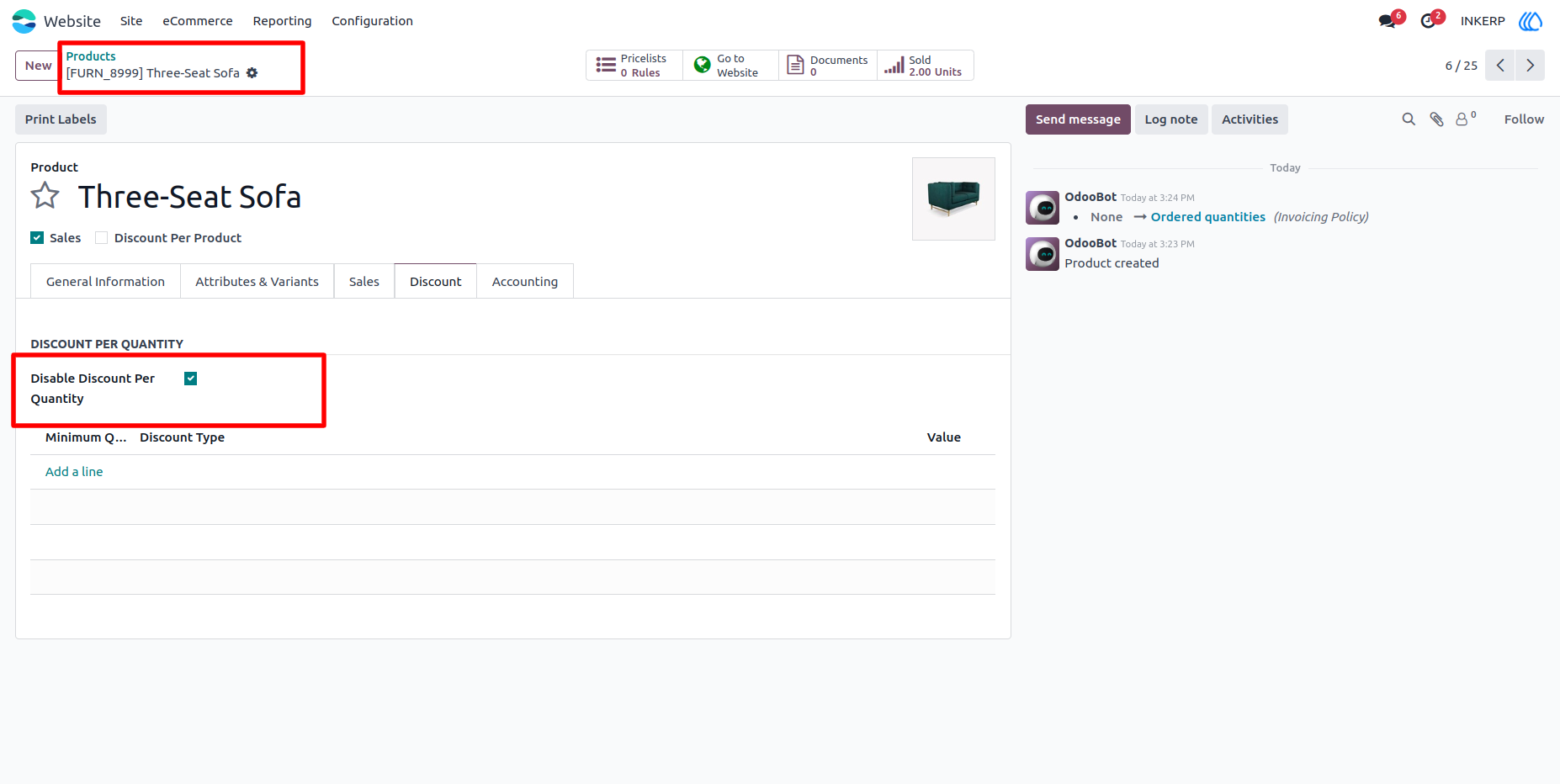Open the activities clock icon in navbar

pos(1428,21)
